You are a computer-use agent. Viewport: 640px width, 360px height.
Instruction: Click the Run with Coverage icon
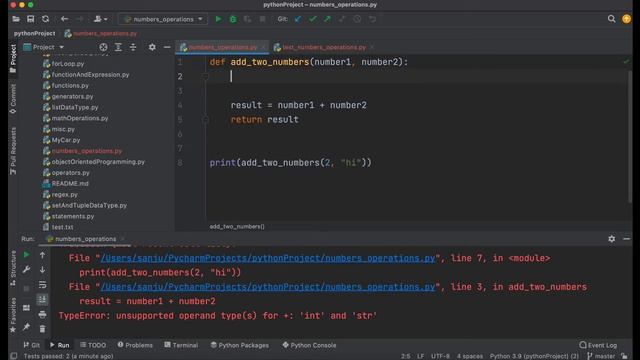click(x=247, y=19)
